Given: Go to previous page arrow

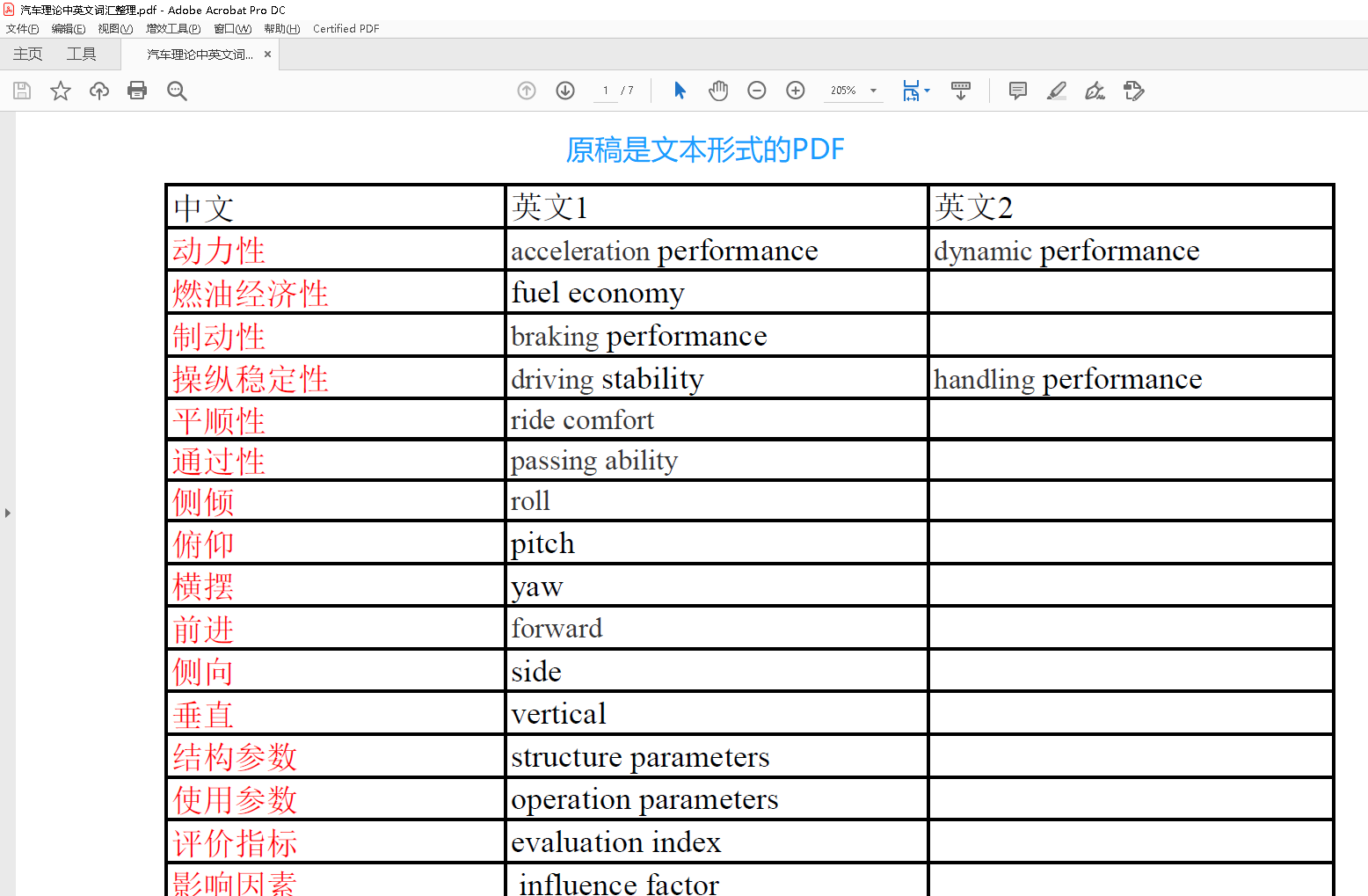Looking at the screenshot, I should 527,91.
